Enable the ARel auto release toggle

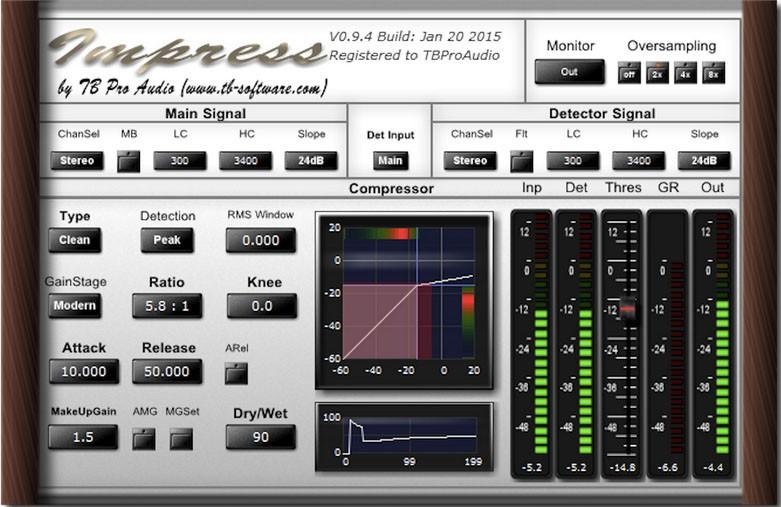pos(236,373)
